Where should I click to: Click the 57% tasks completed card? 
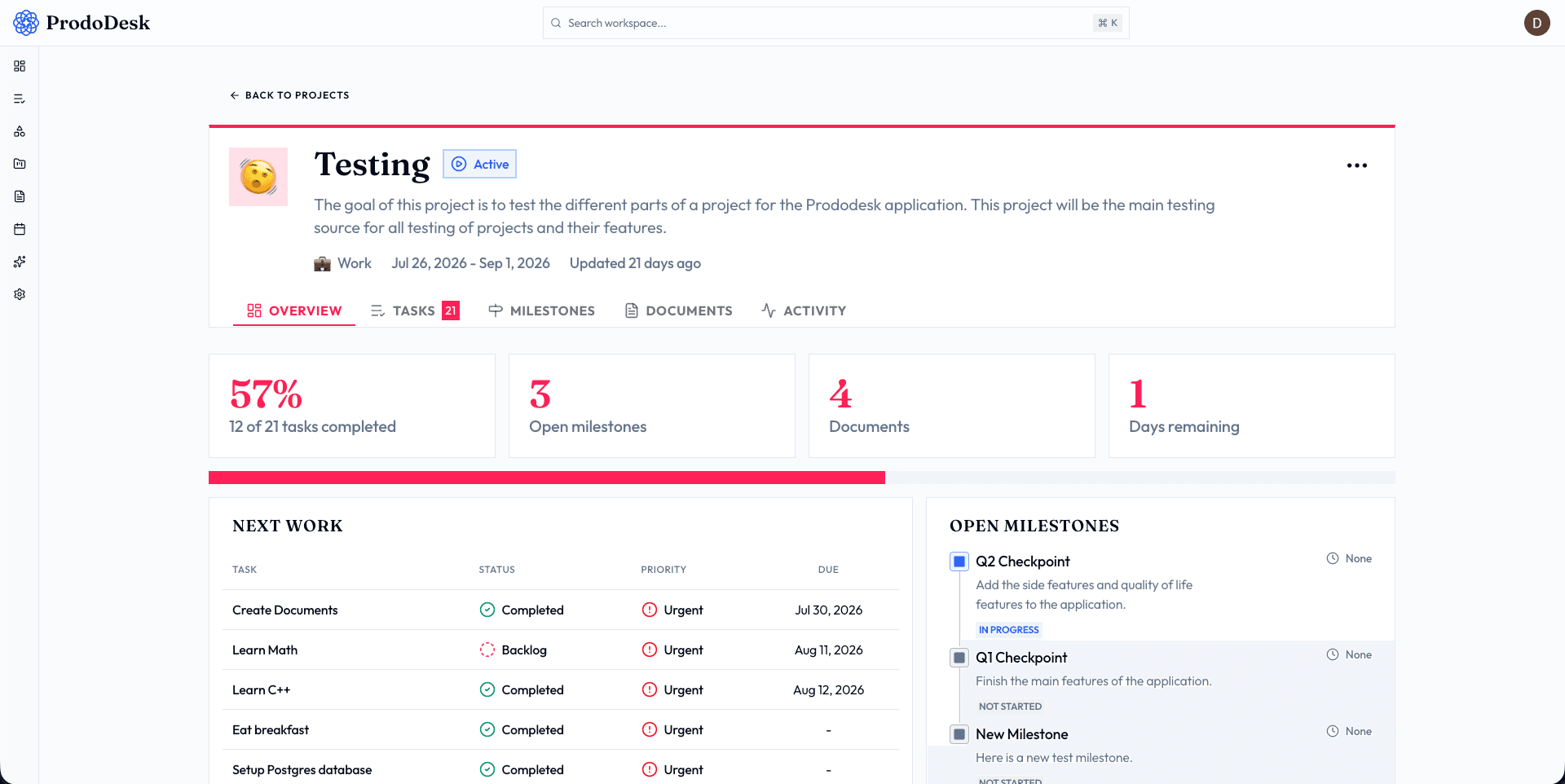[352, 406]
